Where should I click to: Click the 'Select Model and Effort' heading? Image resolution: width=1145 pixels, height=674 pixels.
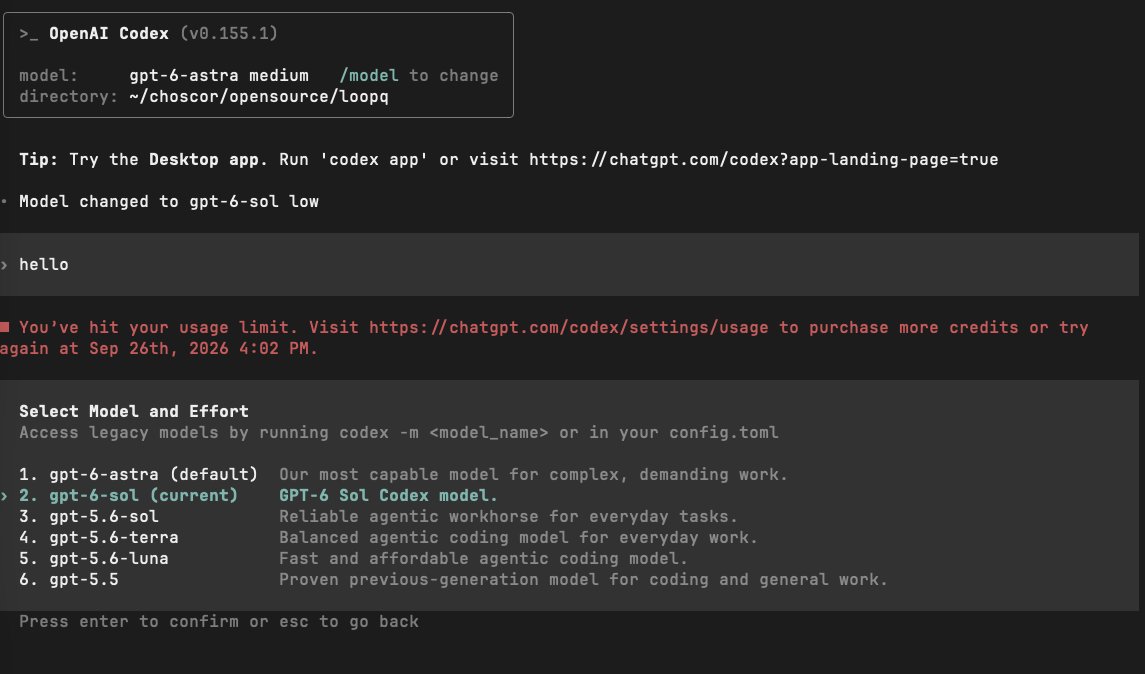[x=134, y=412]
